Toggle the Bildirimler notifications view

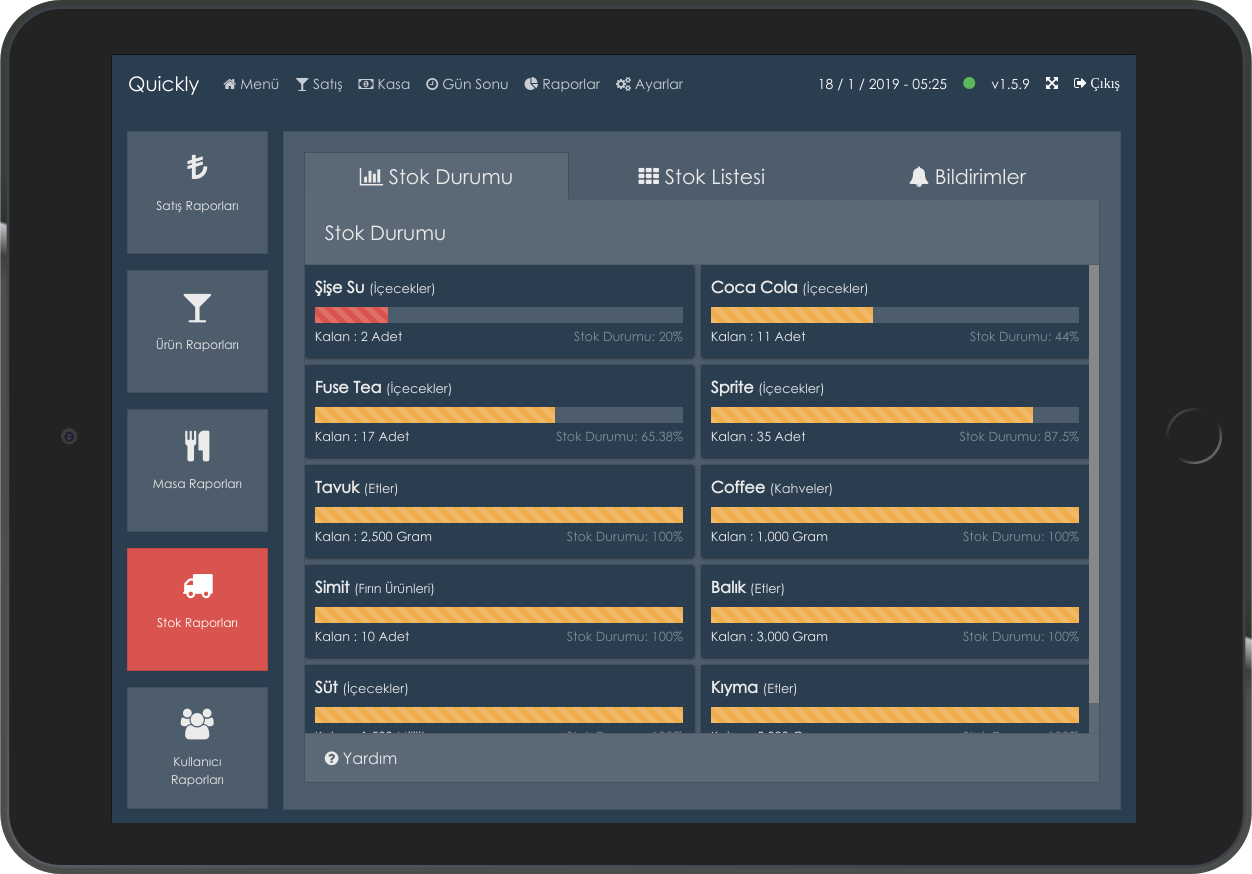pyautogui.click(x=967, y=176)
